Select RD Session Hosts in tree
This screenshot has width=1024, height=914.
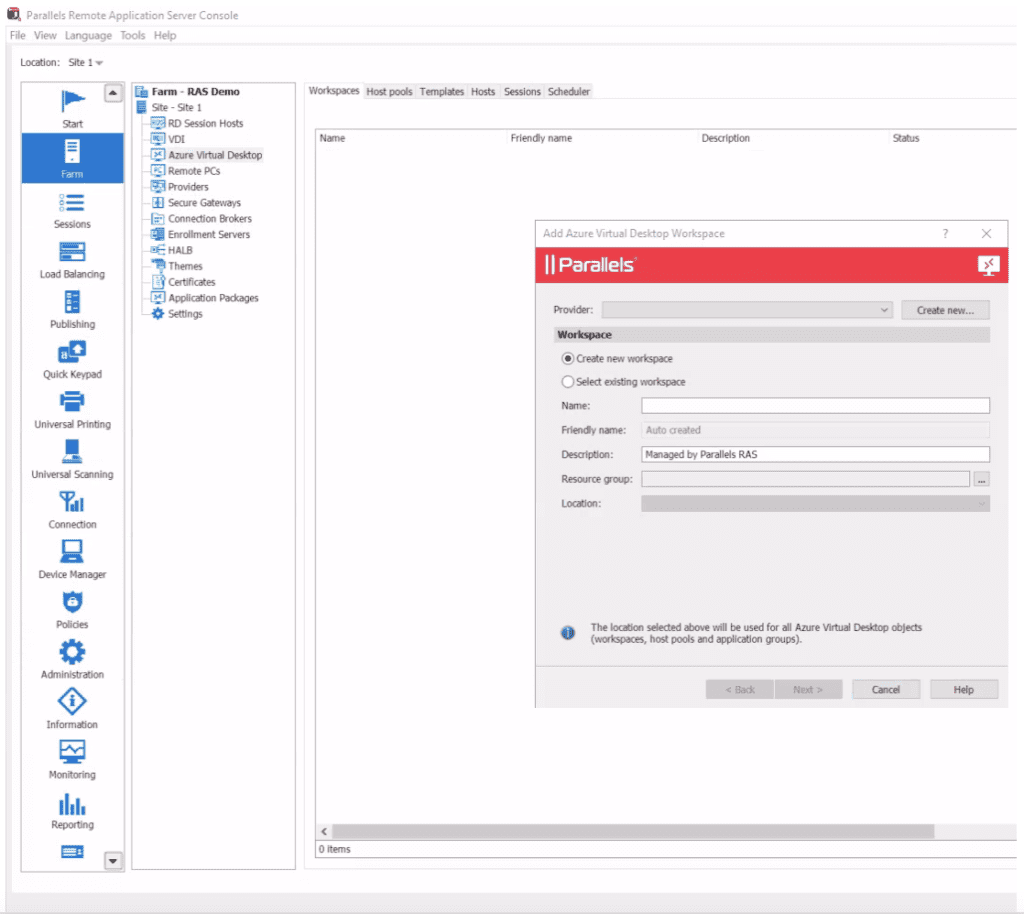pos(205,123)
